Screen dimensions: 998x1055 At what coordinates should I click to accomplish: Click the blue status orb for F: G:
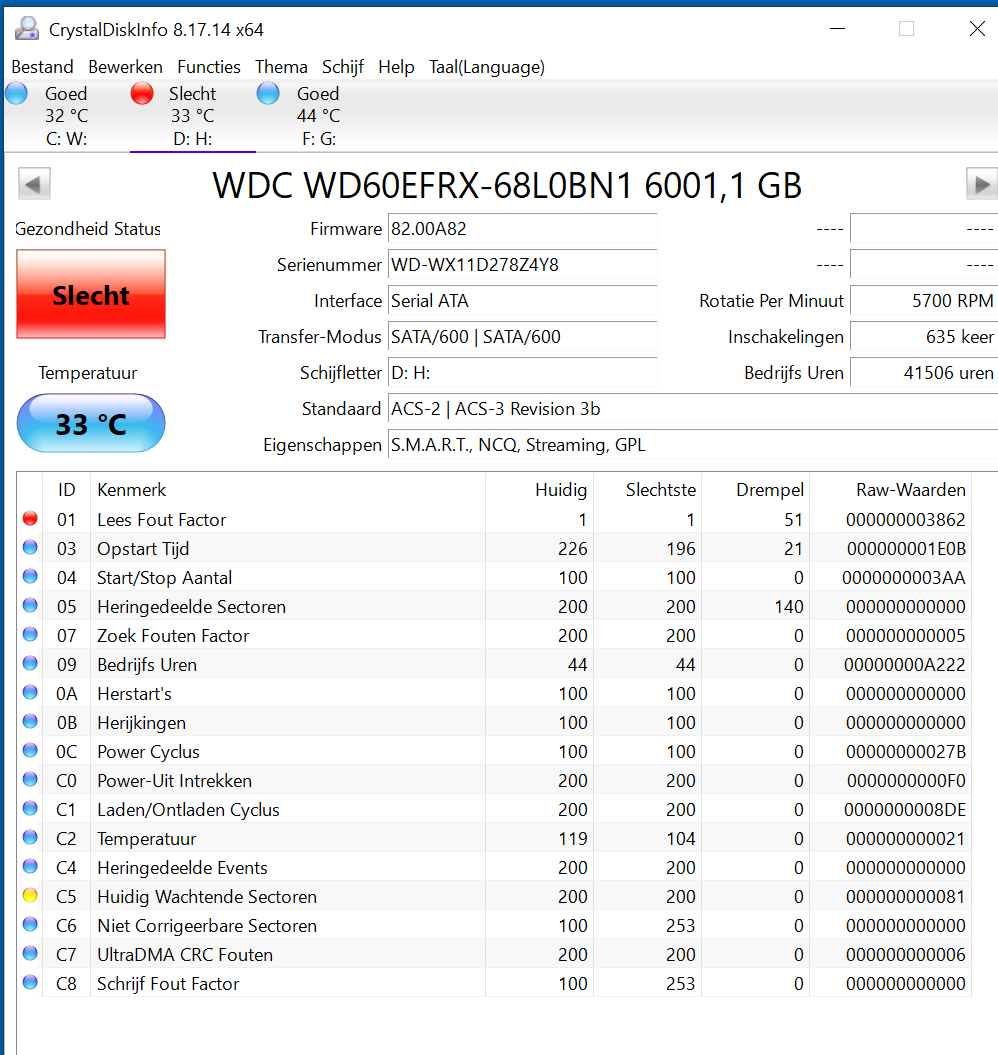(x=268, y=93)
